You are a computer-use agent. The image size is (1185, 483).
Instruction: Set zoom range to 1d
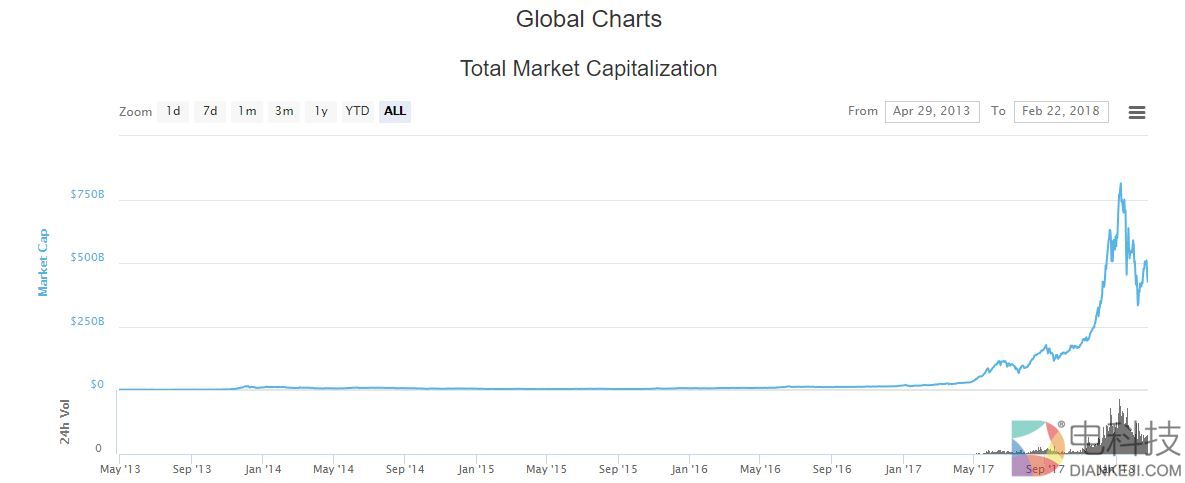pos(173,111)
